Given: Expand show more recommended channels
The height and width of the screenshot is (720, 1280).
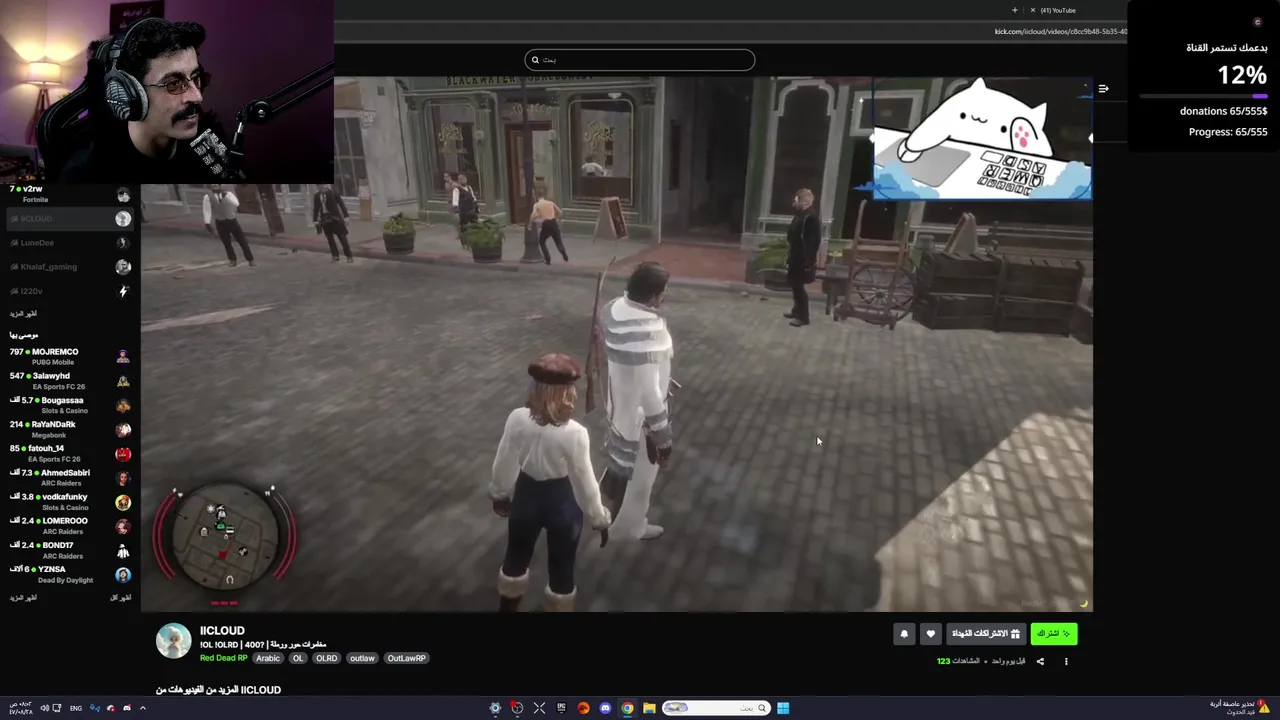Looking at the screenshot, I should (x=23, y=597).
